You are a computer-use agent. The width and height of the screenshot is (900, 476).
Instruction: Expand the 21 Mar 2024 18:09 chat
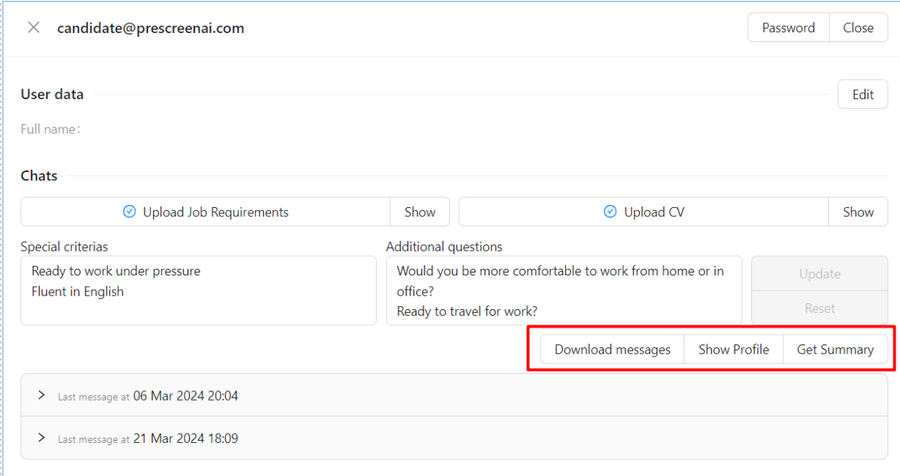(x=41, y=438)
